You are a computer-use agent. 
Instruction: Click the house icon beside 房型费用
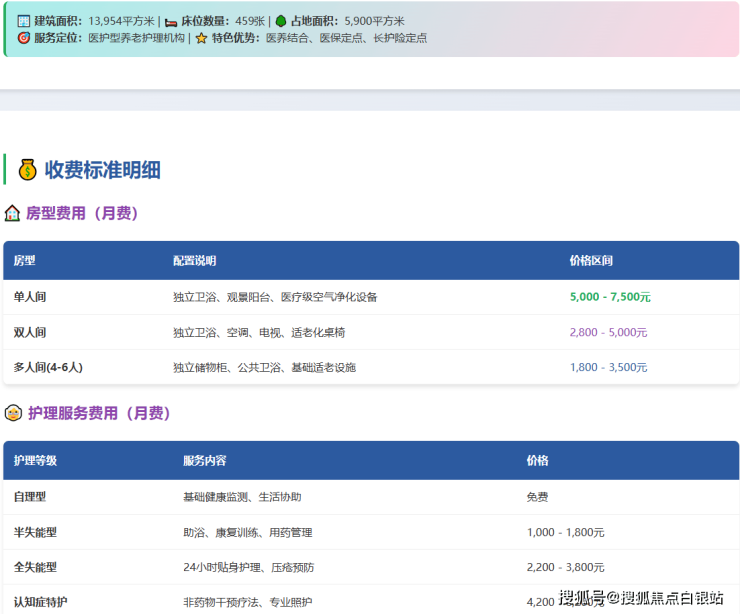pyautogui.click(x=13, y=213)
